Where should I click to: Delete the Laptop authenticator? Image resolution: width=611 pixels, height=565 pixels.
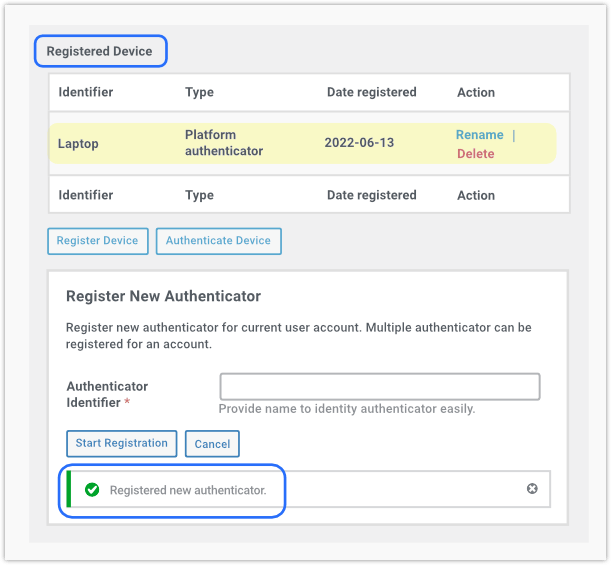pyautogui.click(x=475, y=154)
